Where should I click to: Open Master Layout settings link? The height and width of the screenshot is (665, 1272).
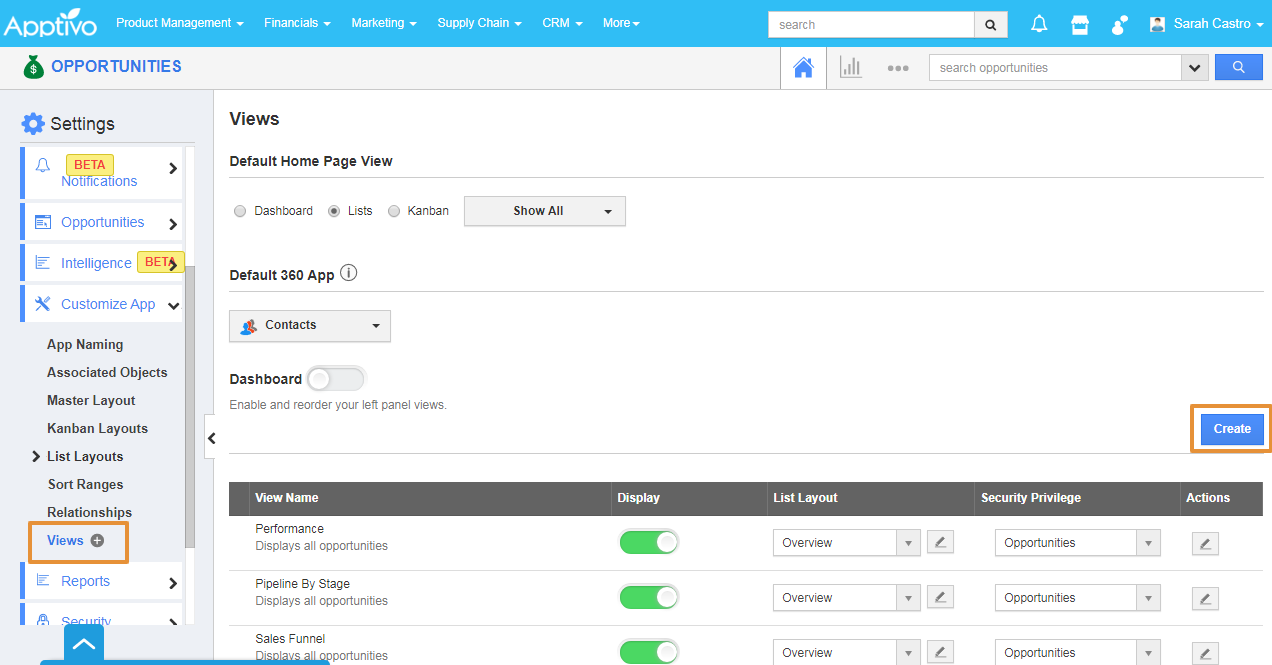[x=91, y=400]
